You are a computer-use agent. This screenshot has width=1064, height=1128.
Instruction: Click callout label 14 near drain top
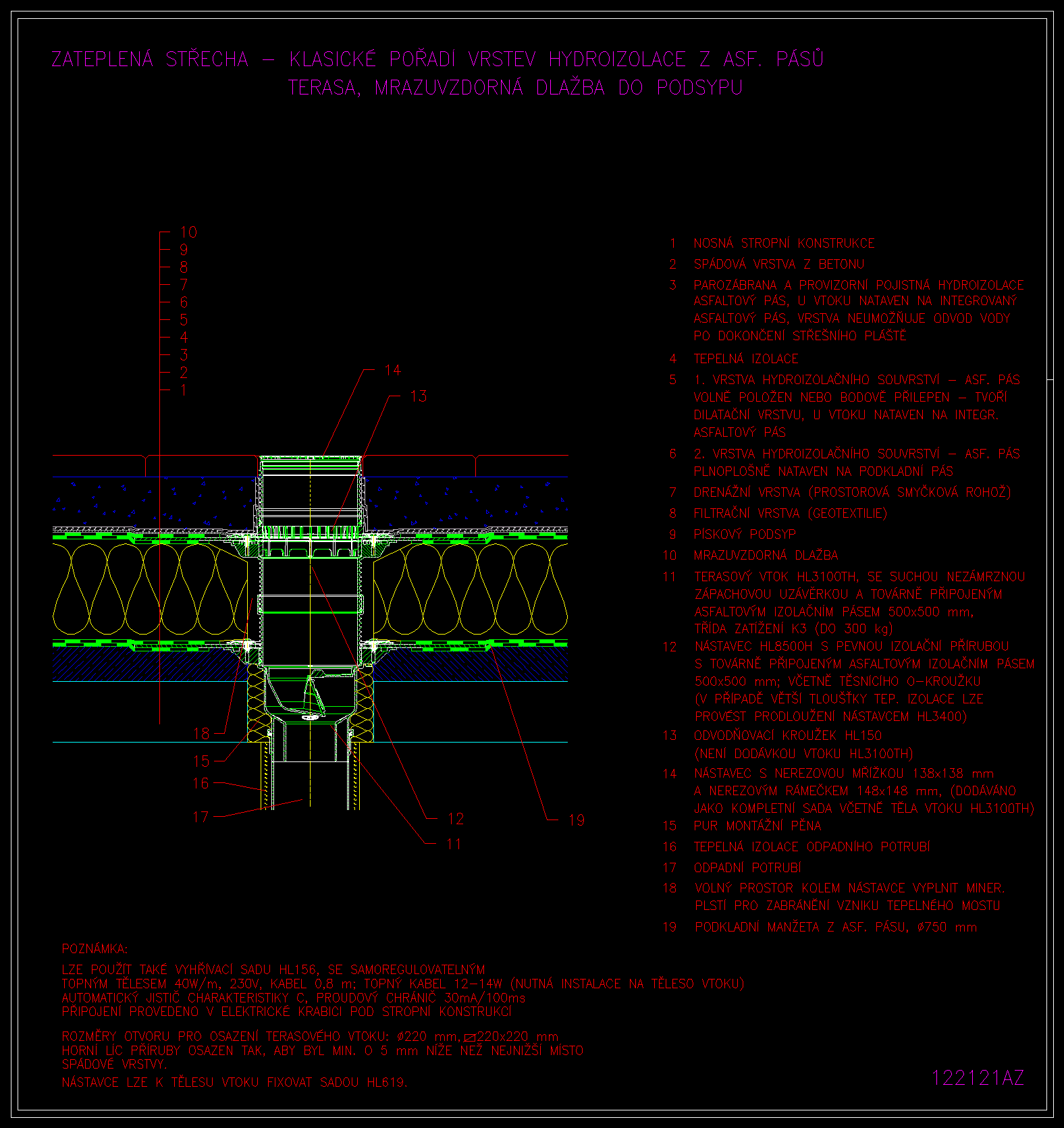(392, 370)
